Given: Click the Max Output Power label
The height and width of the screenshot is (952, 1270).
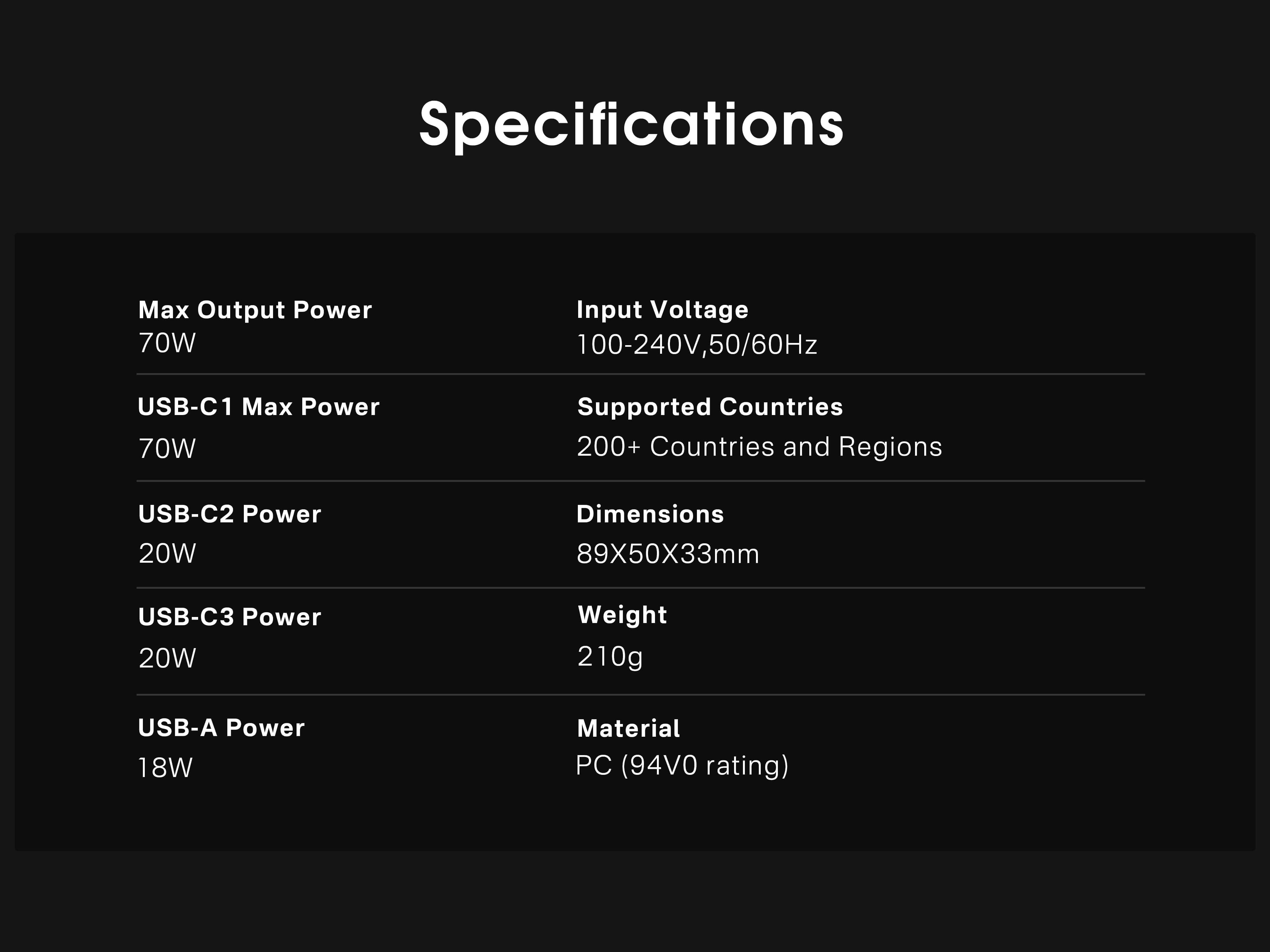Looking at the screenshot, I should 255,310.
